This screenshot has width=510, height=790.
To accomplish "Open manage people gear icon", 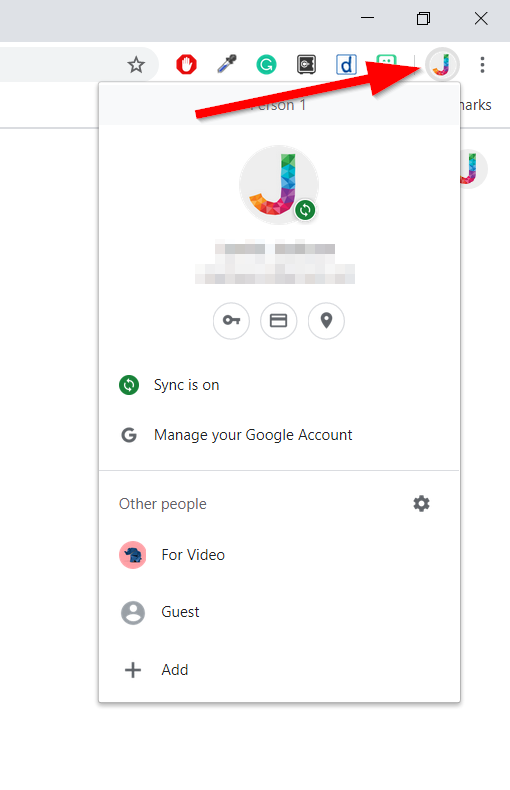I will click(x=421, y=503).
